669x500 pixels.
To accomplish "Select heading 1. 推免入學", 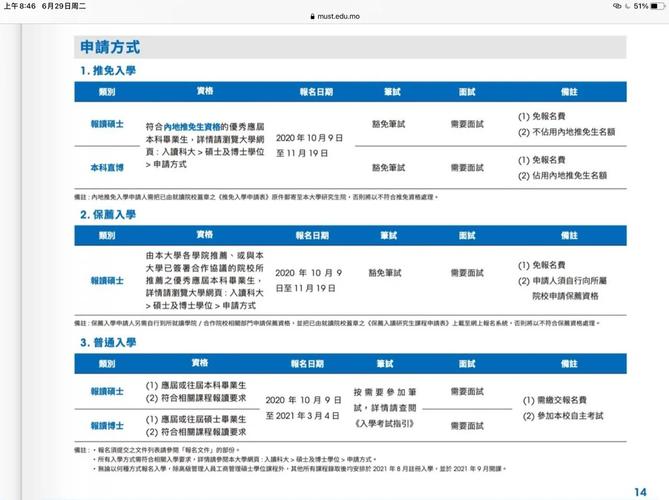I will [108, 70].
